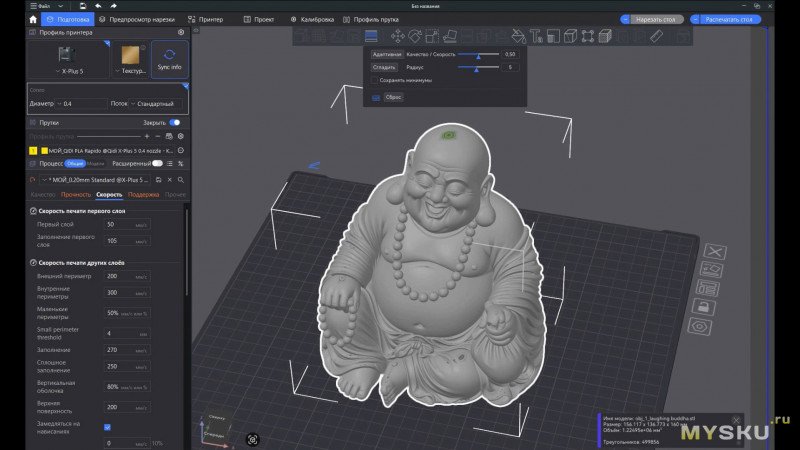Click the Распечатать стол button
Screen dimensions: 800x450
[729, 19]
